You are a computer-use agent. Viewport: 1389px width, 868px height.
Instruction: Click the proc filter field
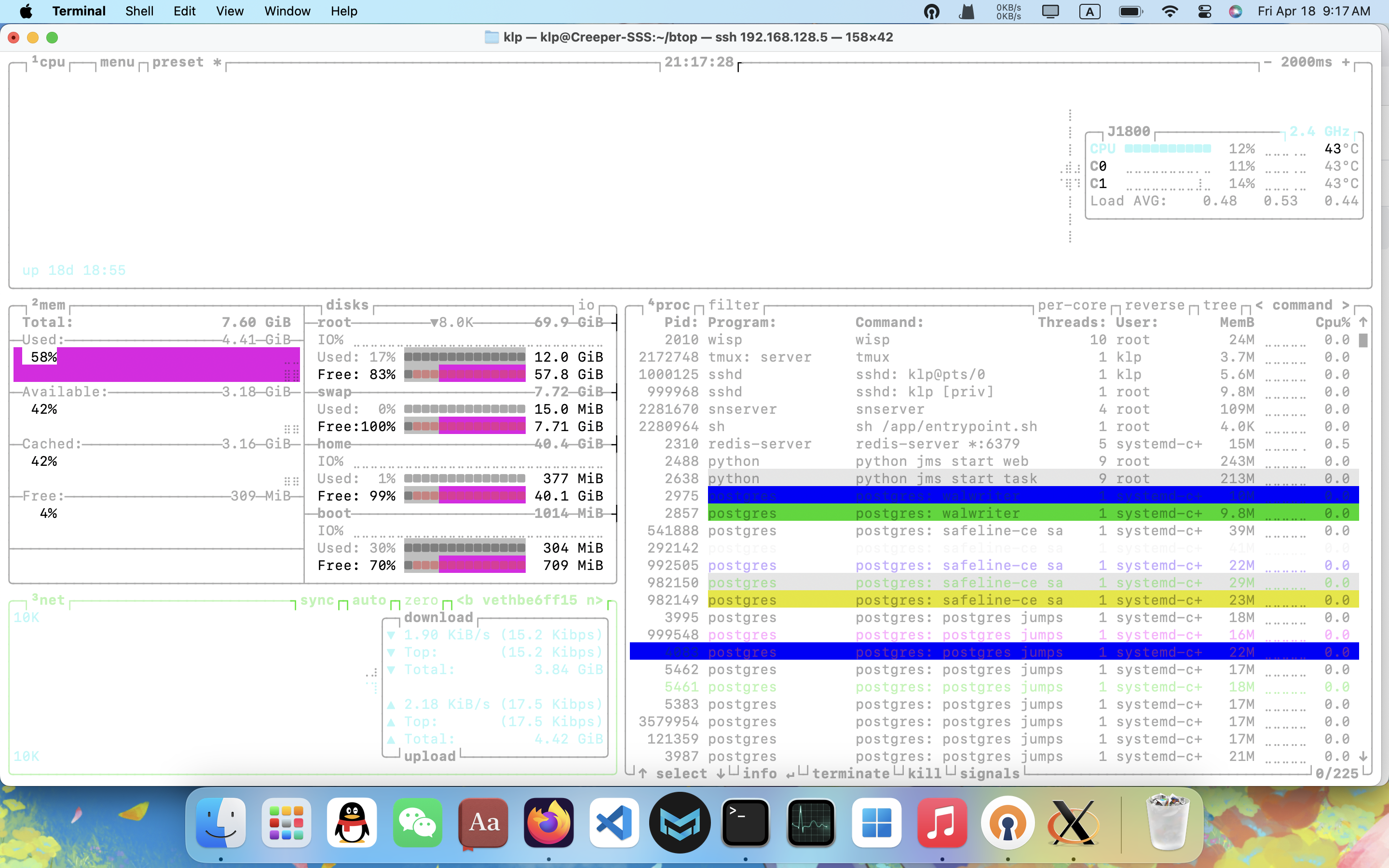733,305
